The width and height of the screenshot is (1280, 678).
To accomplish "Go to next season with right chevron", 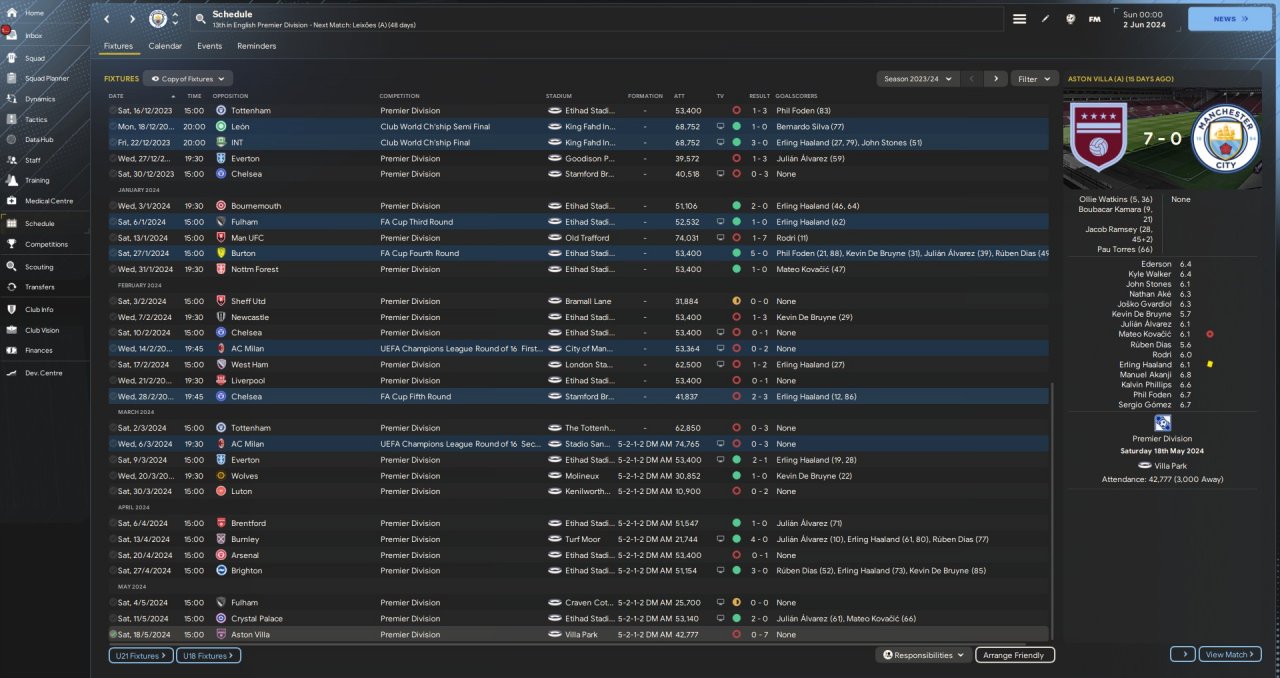I will (995, 78).
